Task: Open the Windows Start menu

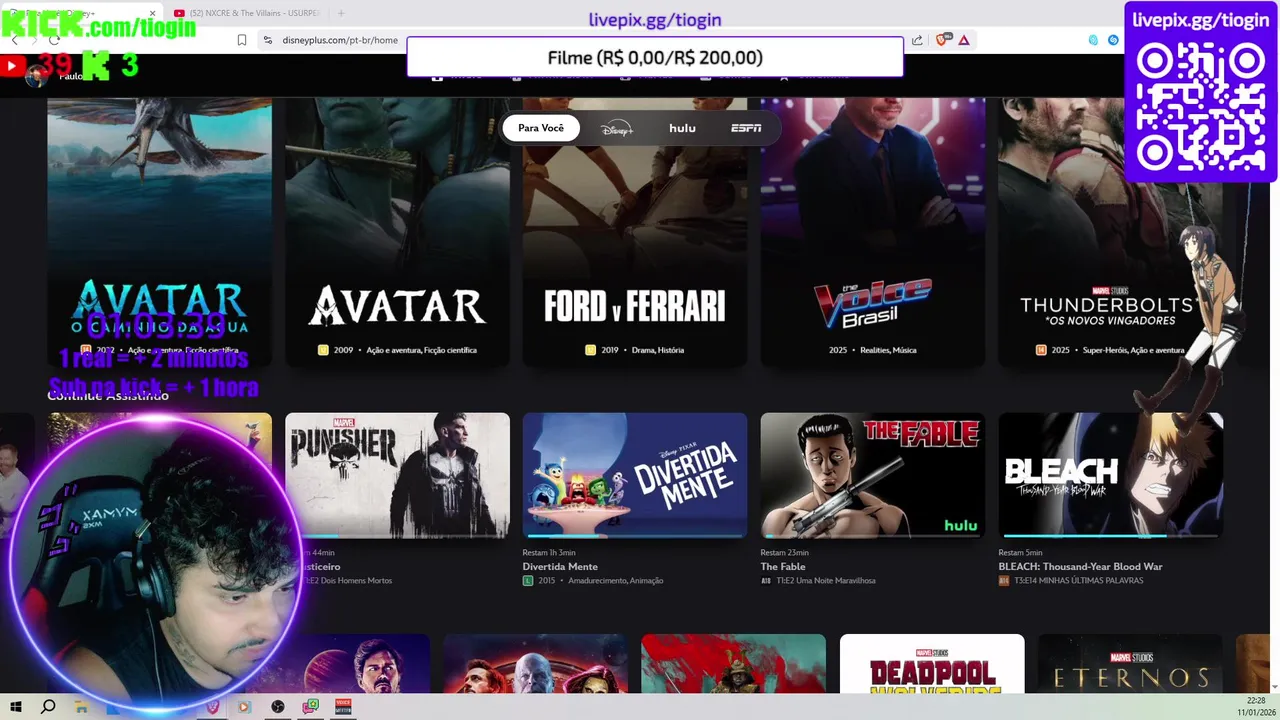Action: pos(16,707)
